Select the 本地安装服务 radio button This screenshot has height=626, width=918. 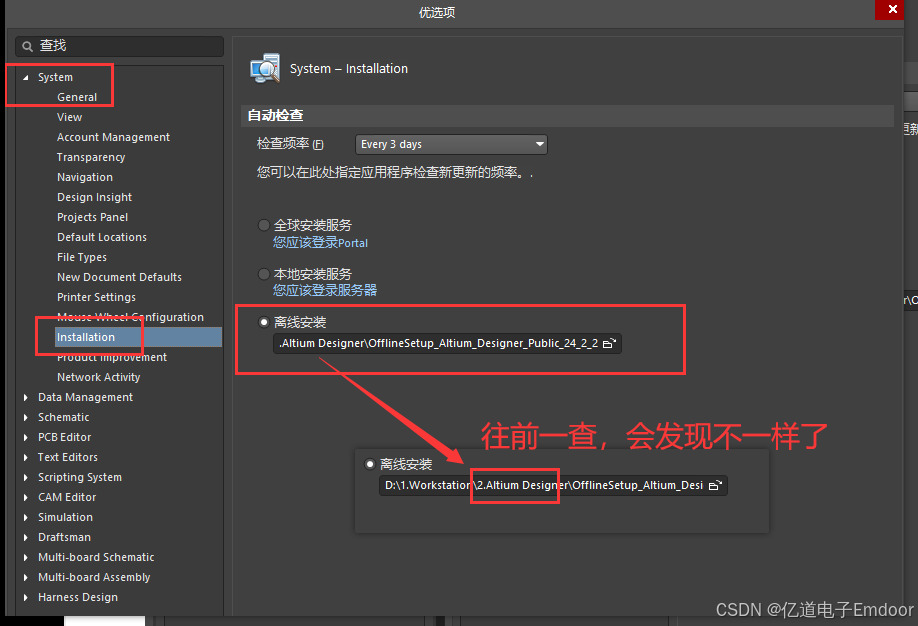coord(264,274)
